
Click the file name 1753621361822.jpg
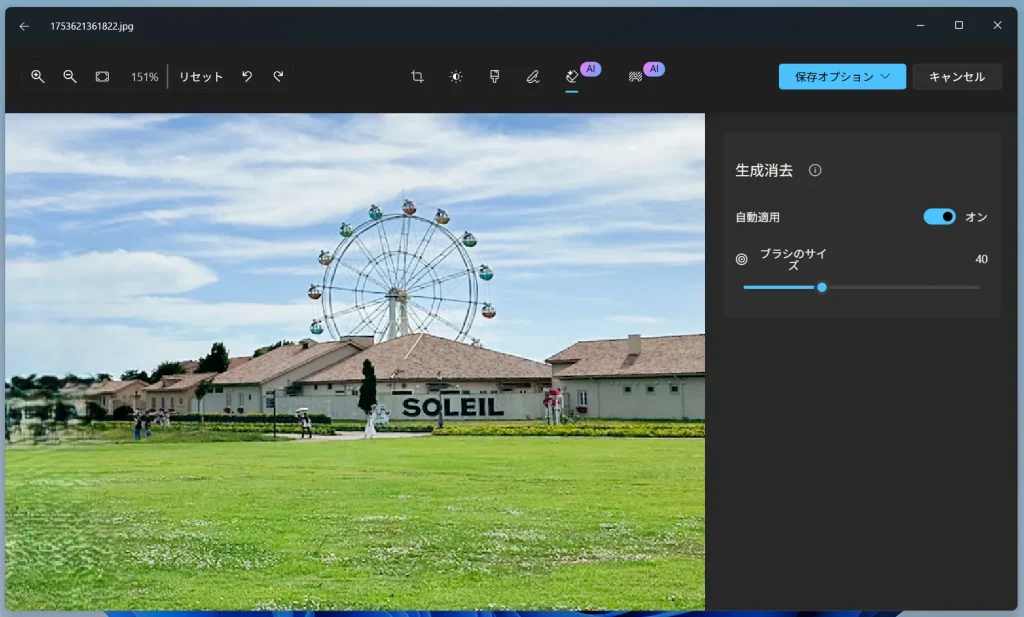(91, 26)
